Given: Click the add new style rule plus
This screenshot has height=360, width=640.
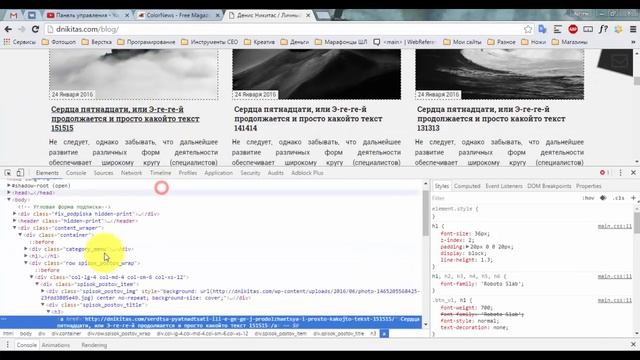Looking at the screenshot, I should coord(633,198).
